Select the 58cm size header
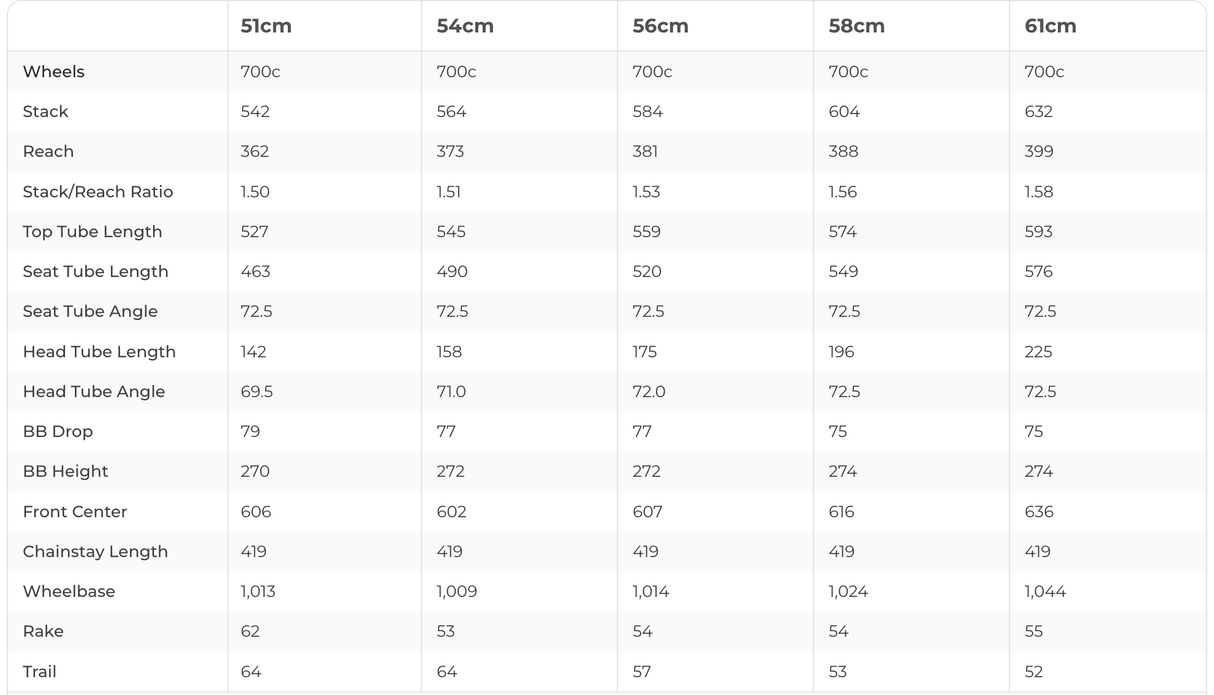 pos(856,26)
